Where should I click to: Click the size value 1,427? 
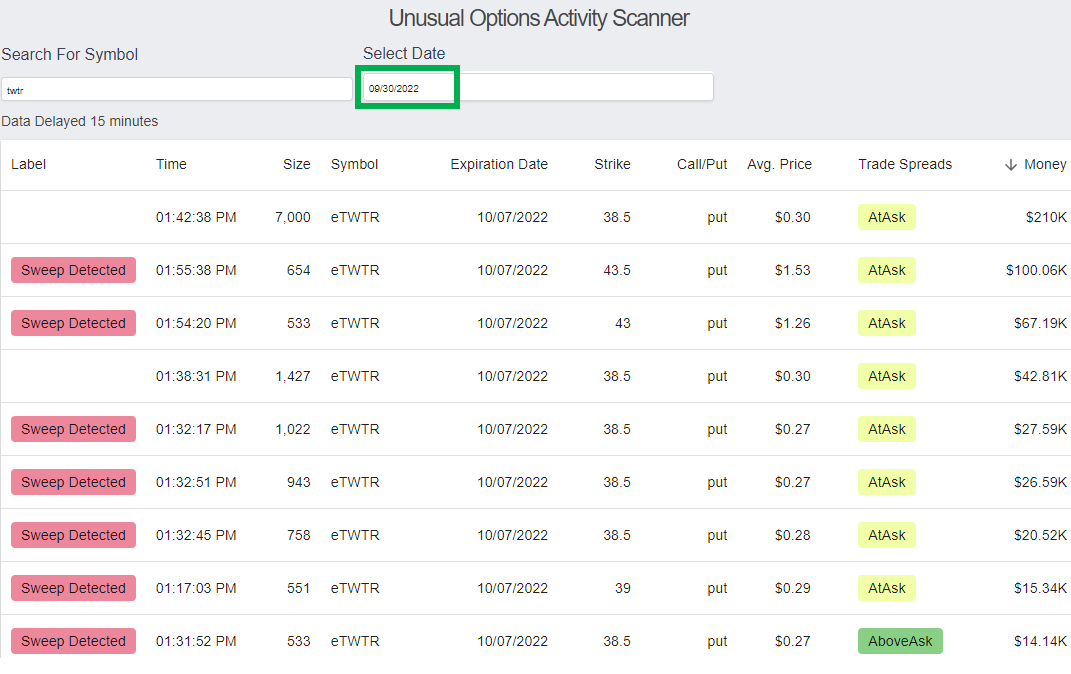point(292,376)
